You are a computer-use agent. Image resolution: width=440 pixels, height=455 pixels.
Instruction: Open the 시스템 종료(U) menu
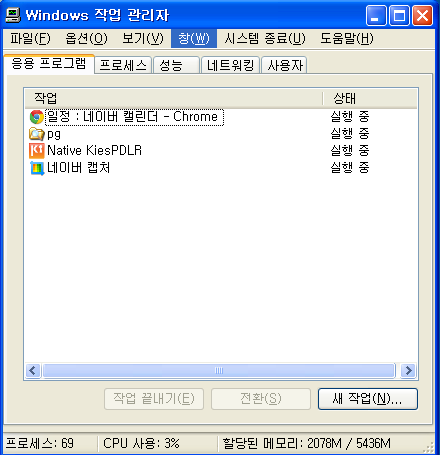click(265, 38)
